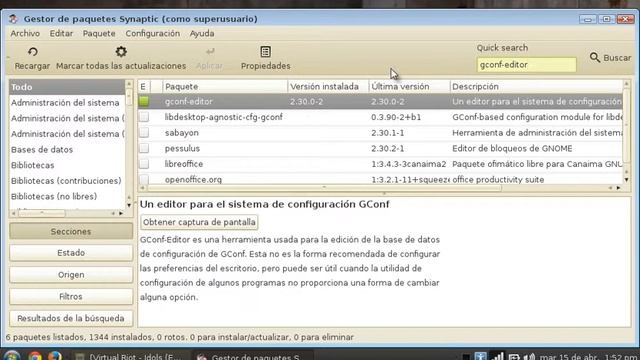Click the Aplicar arrow icon

coord(210,52)
